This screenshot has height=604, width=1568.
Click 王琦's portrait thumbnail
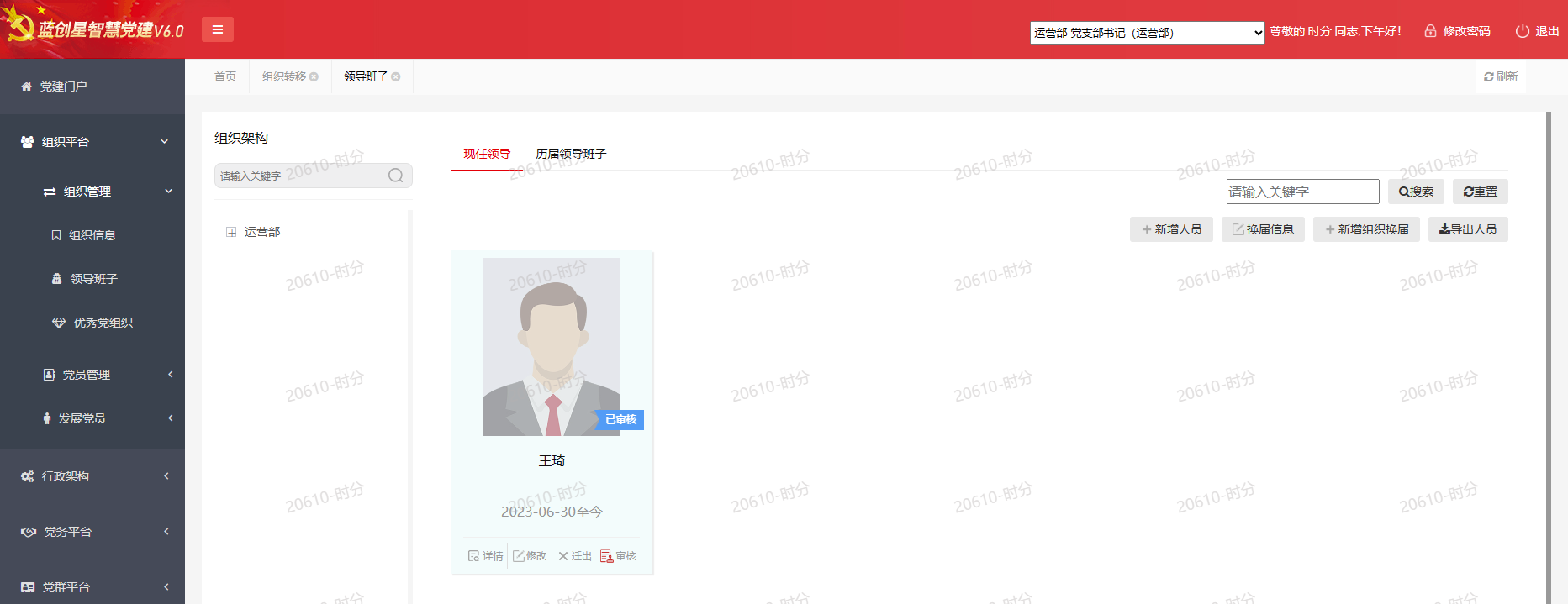[552, 347]
